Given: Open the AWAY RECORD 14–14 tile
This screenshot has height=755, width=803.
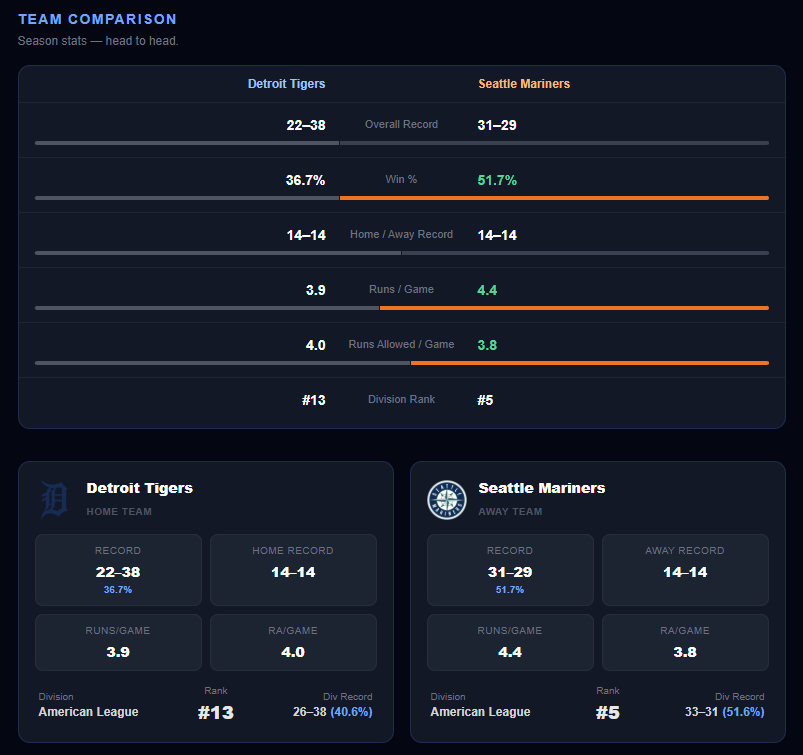Looking at the screenshot, I should click(685, 570).
